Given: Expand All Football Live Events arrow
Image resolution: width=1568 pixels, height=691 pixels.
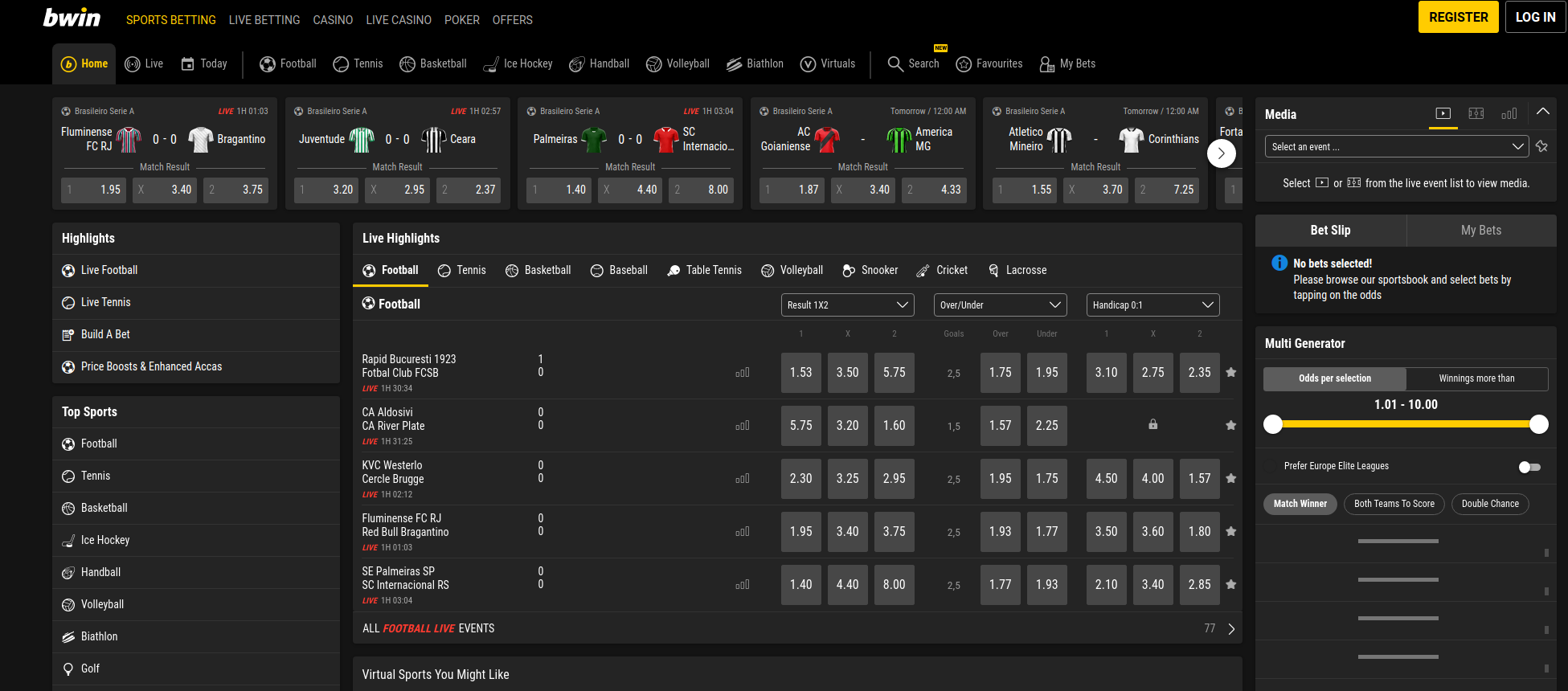Looking at the screenshot, I should click(x=1231, y=629).
